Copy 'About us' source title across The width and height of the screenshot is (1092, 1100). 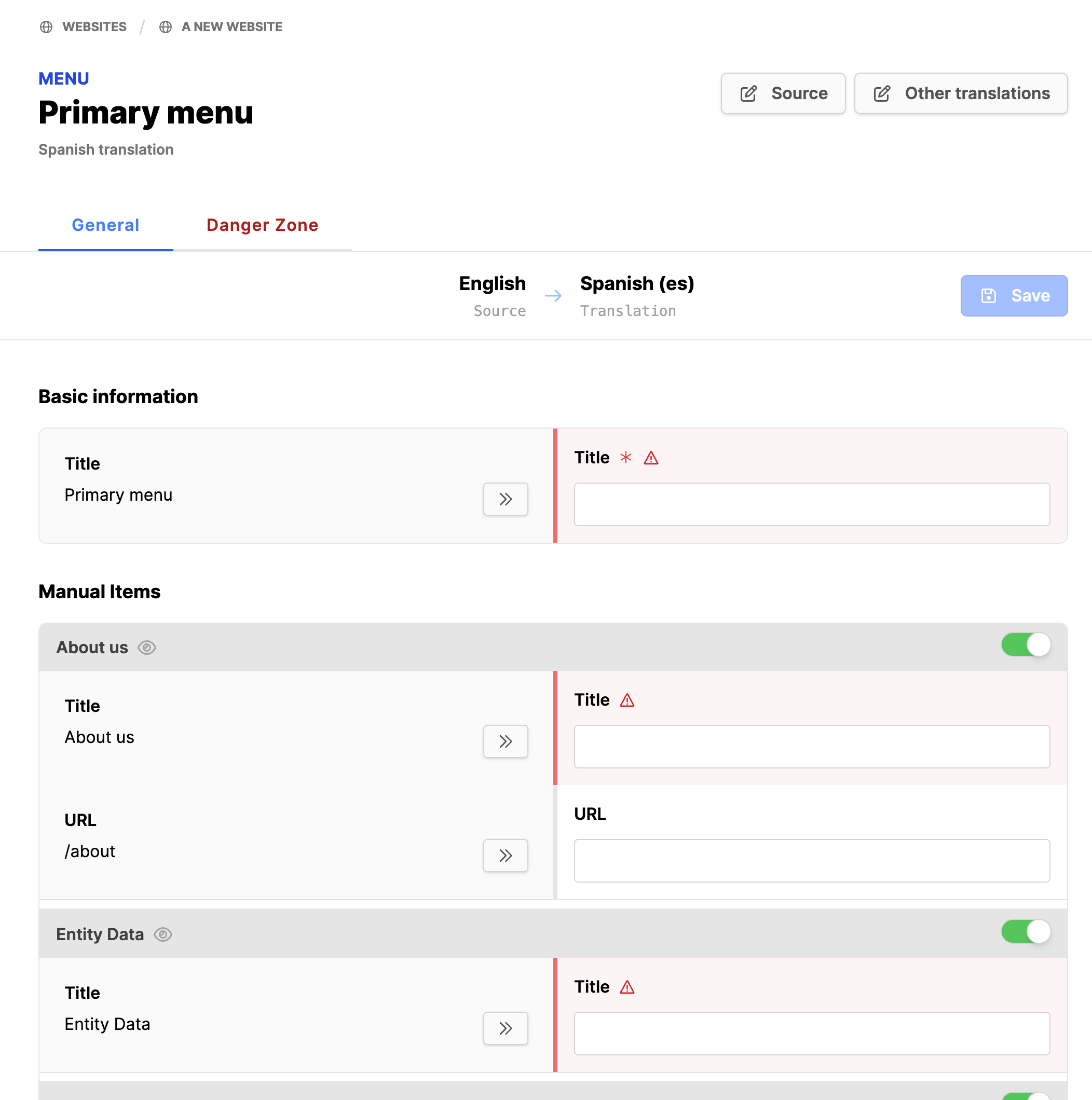[506, 741]
